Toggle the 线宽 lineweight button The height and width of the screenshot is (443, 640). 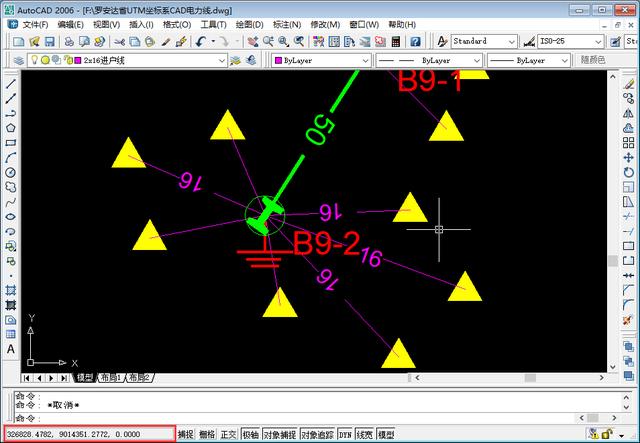tap(365, 435)
